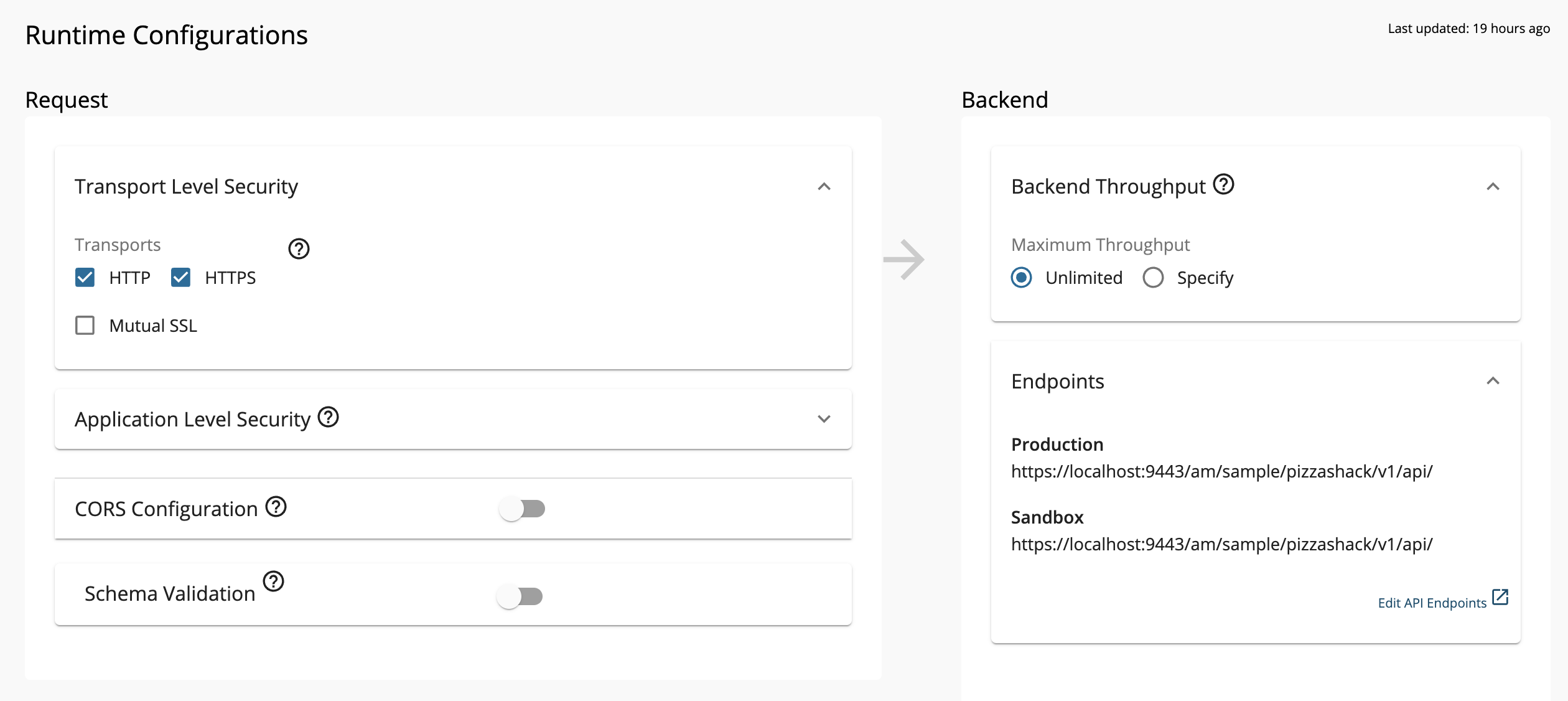Screen dimensions: 1568x701
Task: Uncheck the HTTPS transport checkbox
Action: (180, 278)
